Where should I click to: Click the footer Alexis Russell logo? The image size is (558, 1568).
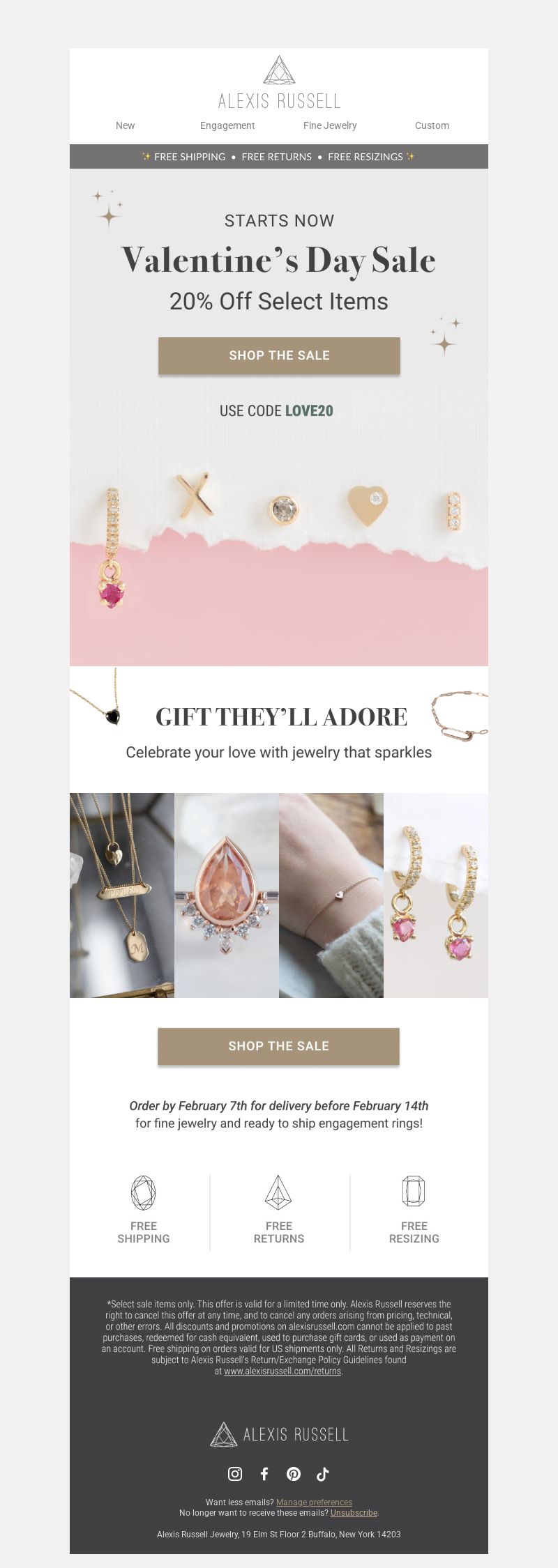point(279,1434)
